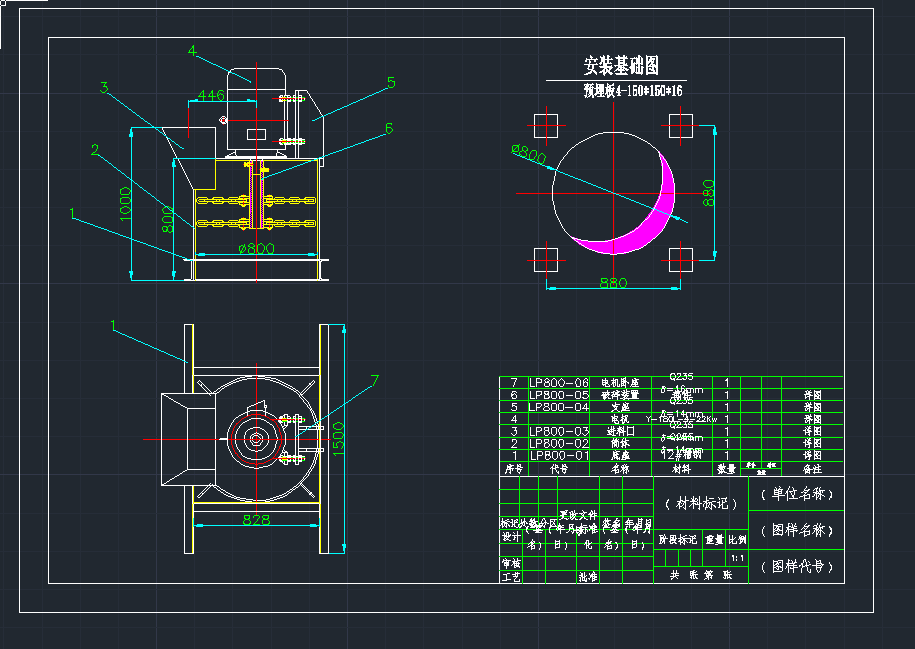The image size is (915, 649).
Task: Click the horizontal 880 dimension below foundation plates
Action: tap(613, 283)
